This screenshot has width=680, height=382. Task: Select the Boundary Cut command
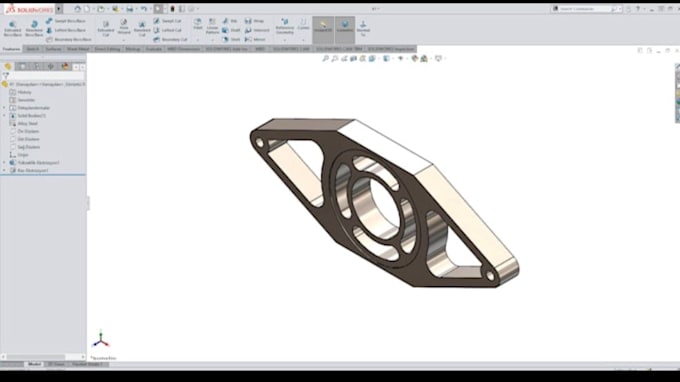pyautogui.click(x=170, y=39)
